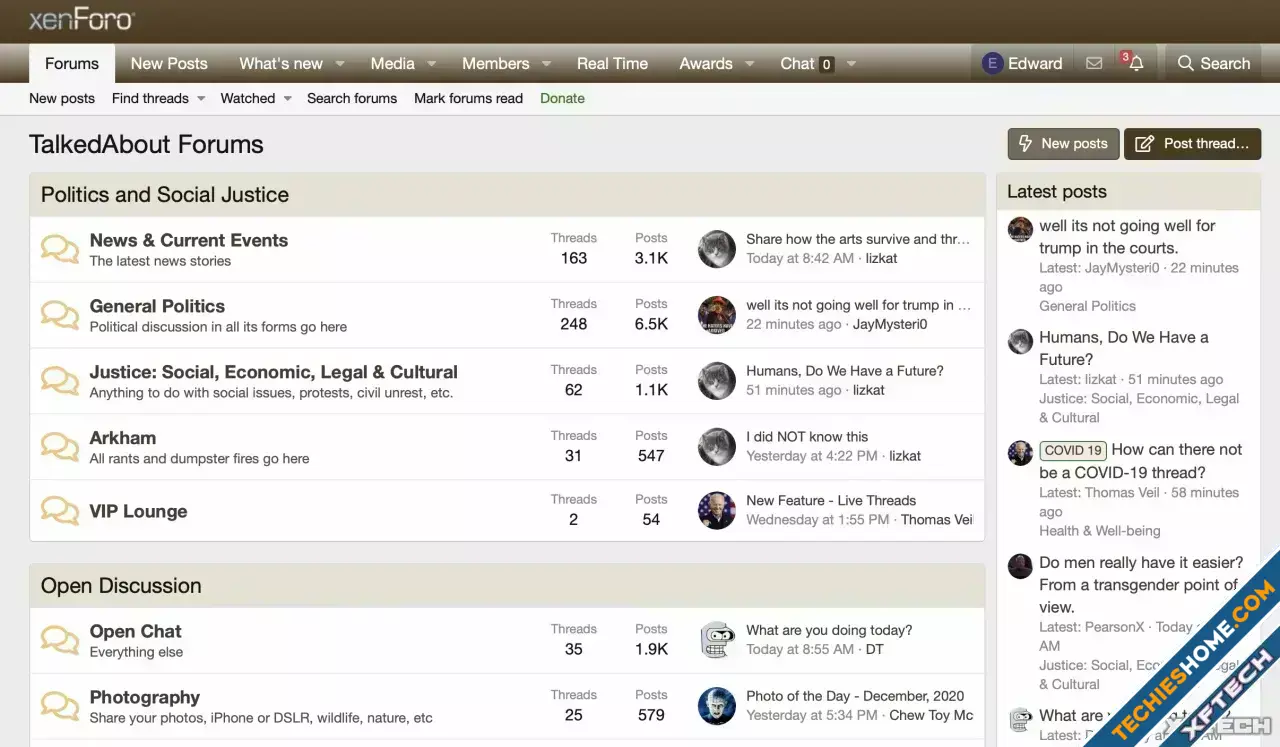This screenshot has width=1280, height=747.
Task: Click the green Donate link
Action: coord(562,98)
